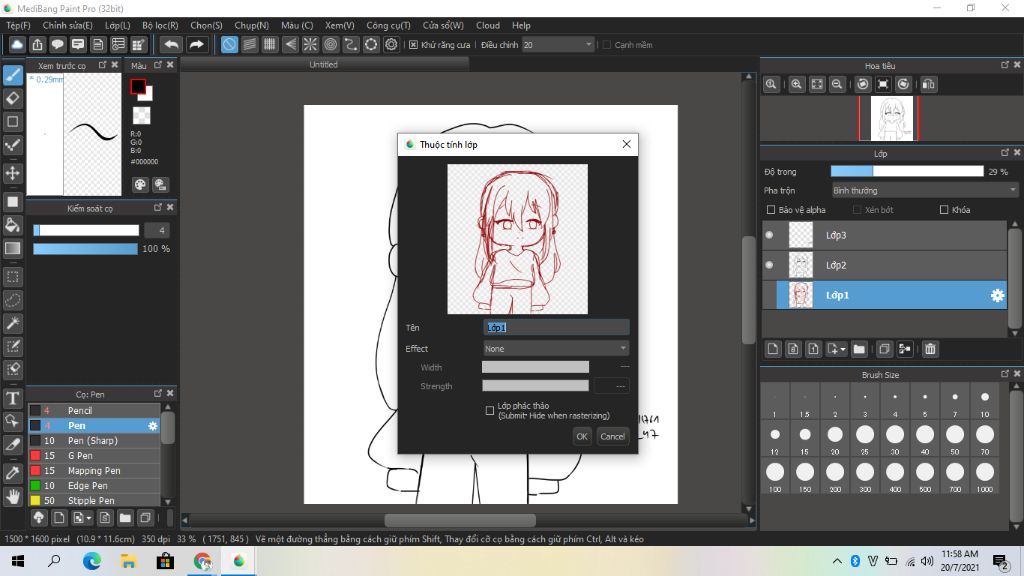Zoom out on the navigator panel
1024x576 pixels.
pyautogui.click(x=837, y=84)
